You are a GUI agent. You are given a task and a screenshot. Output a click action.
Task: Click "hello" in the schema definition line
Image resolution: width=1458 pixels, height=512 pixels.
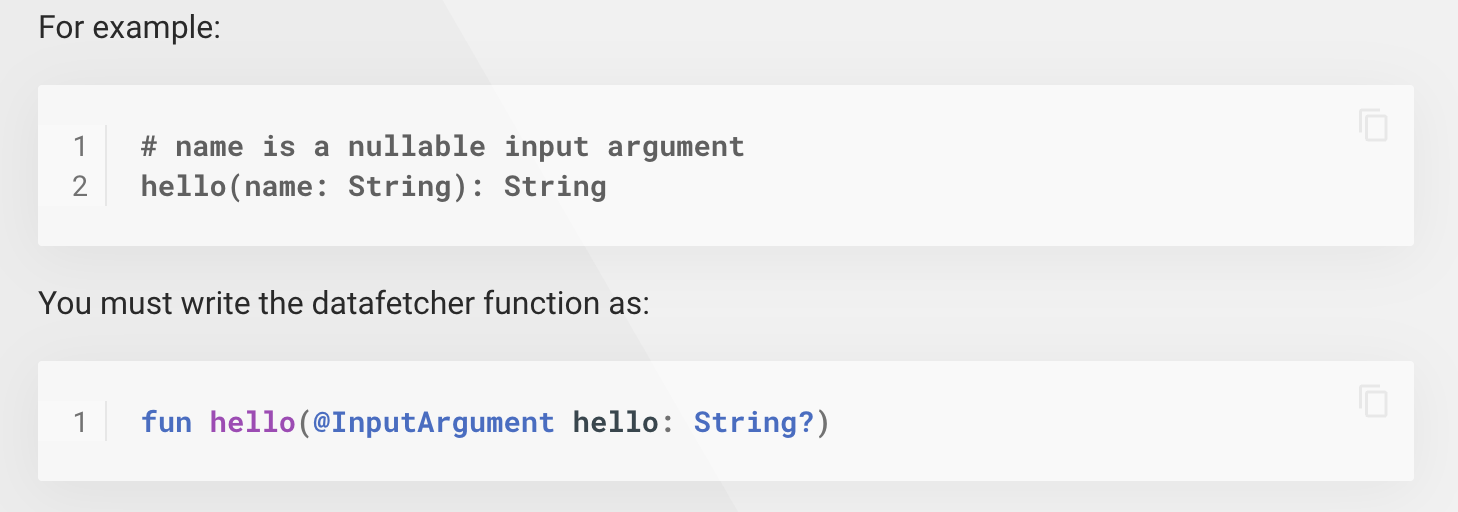184,187
